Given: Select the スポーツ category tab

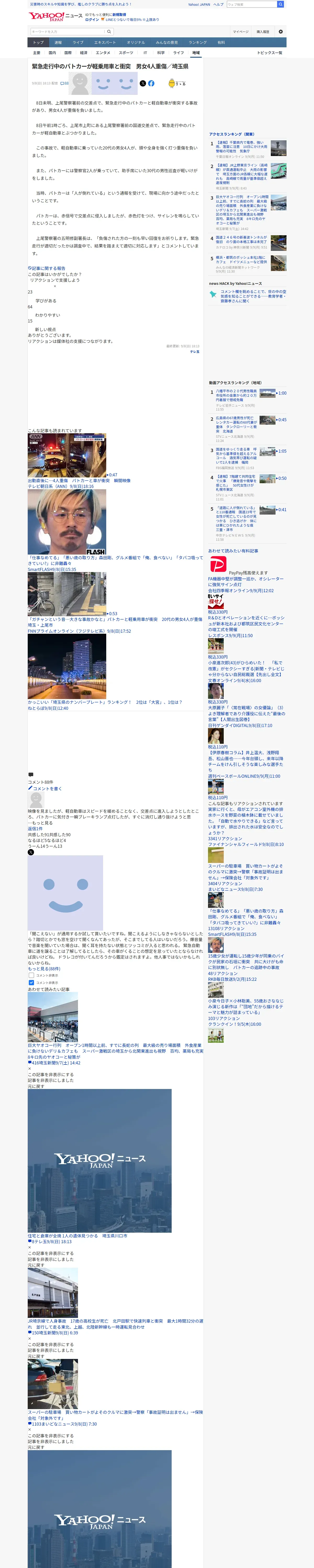Looking at the screenshot, I should pos(126,53).
